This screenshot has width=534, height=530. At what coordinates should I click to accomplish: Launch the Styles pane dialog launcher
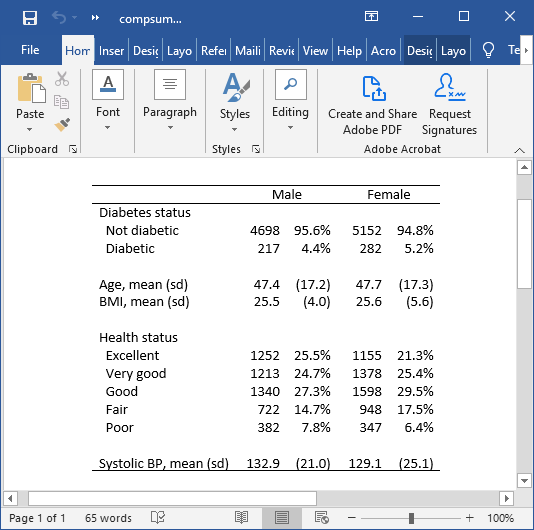256,149
